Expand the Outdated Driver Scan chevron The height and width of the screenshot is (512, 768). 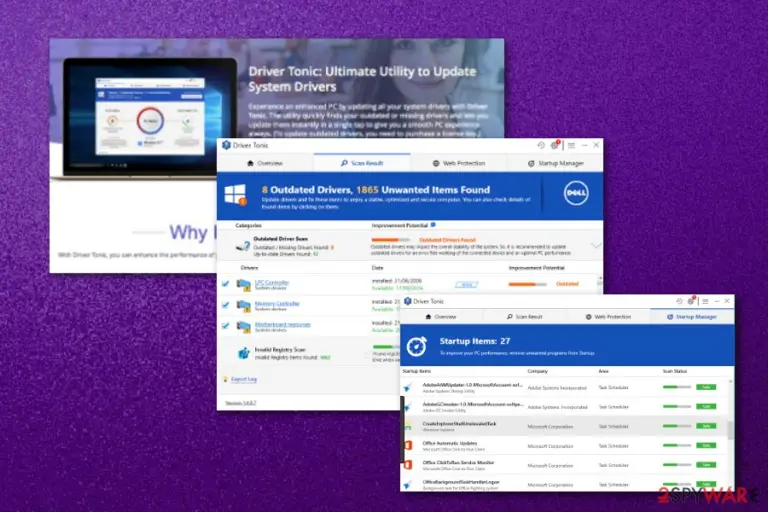[595, 245]
